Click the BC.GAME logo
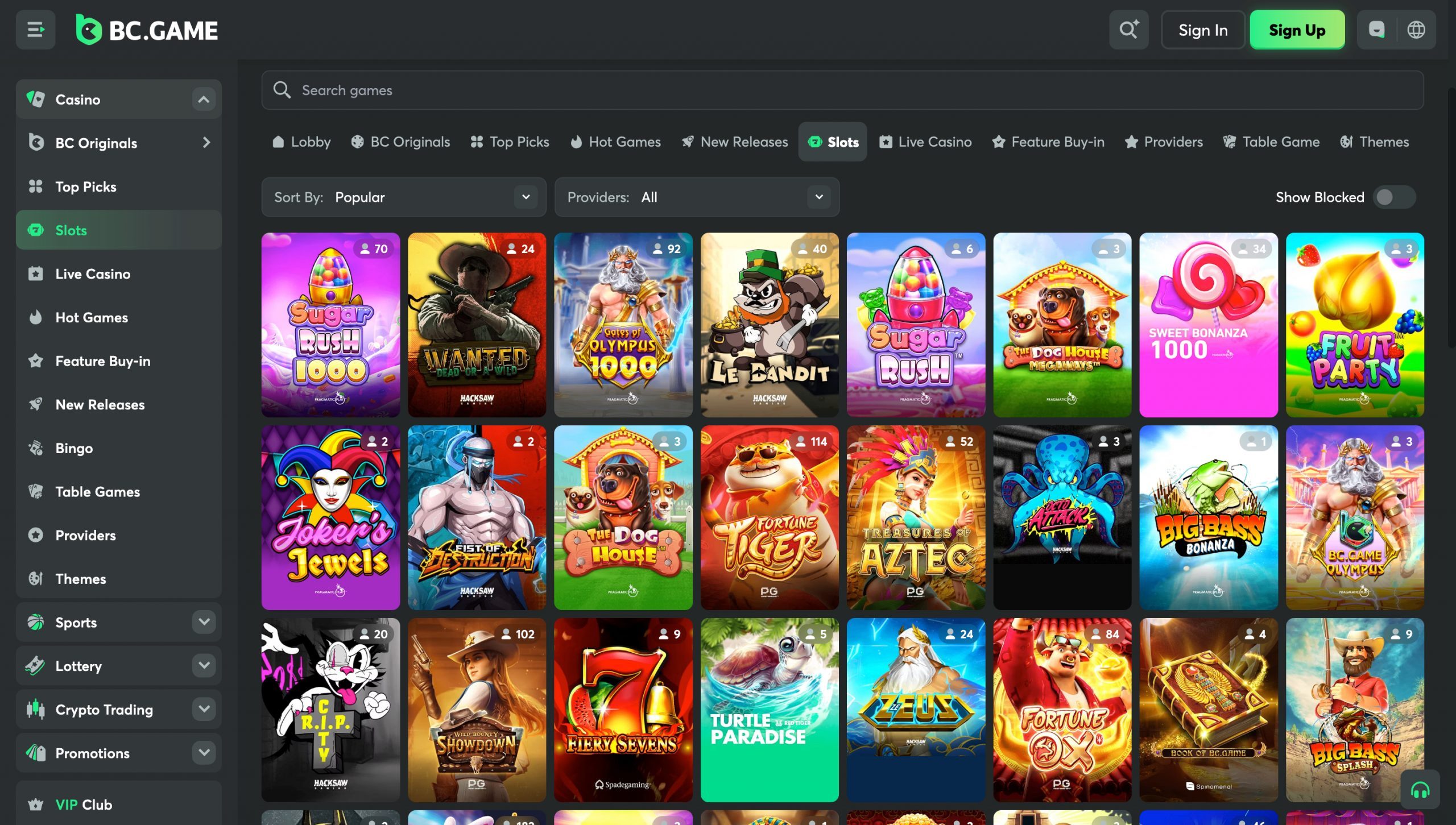This screenshot has width=1456, height=825. click(146, 30)
